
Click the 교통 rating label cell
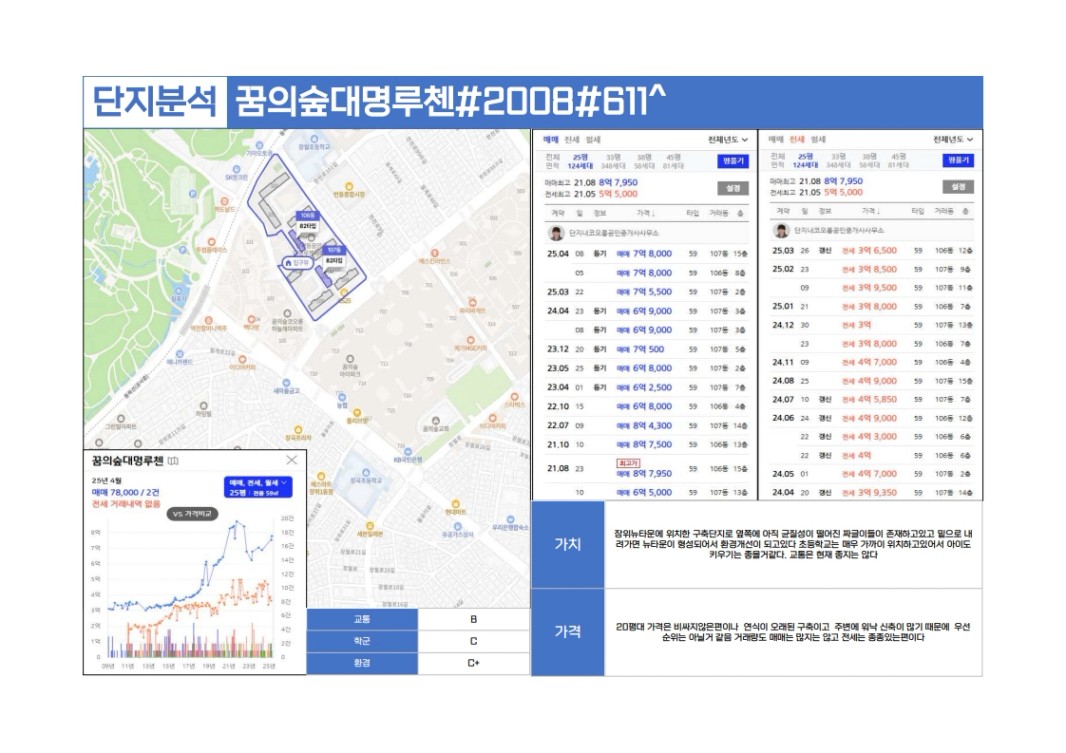tap(362, 619)
